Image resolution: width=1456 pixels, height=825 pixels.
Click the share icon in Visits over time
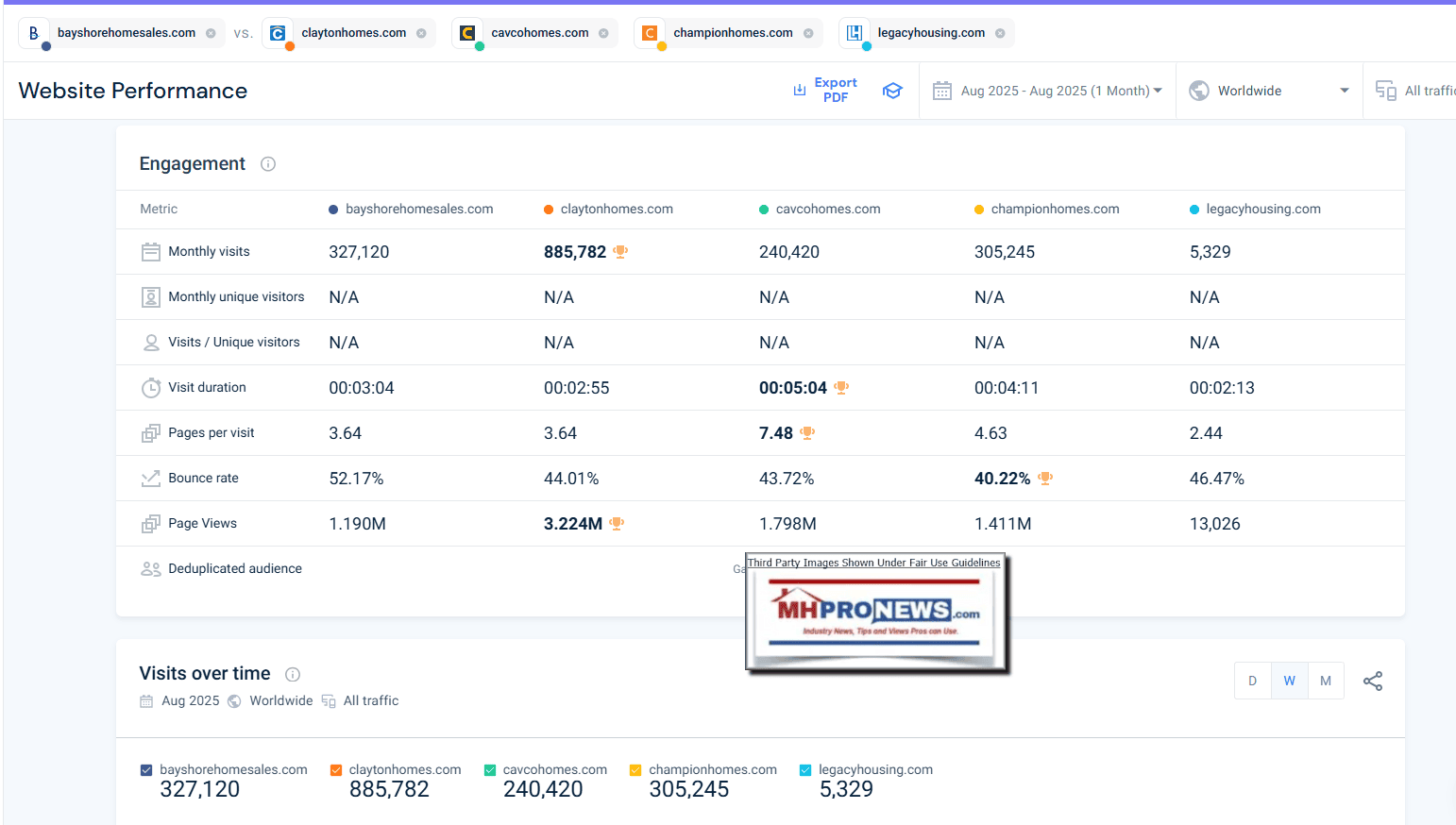click(x=1373, y=681)
